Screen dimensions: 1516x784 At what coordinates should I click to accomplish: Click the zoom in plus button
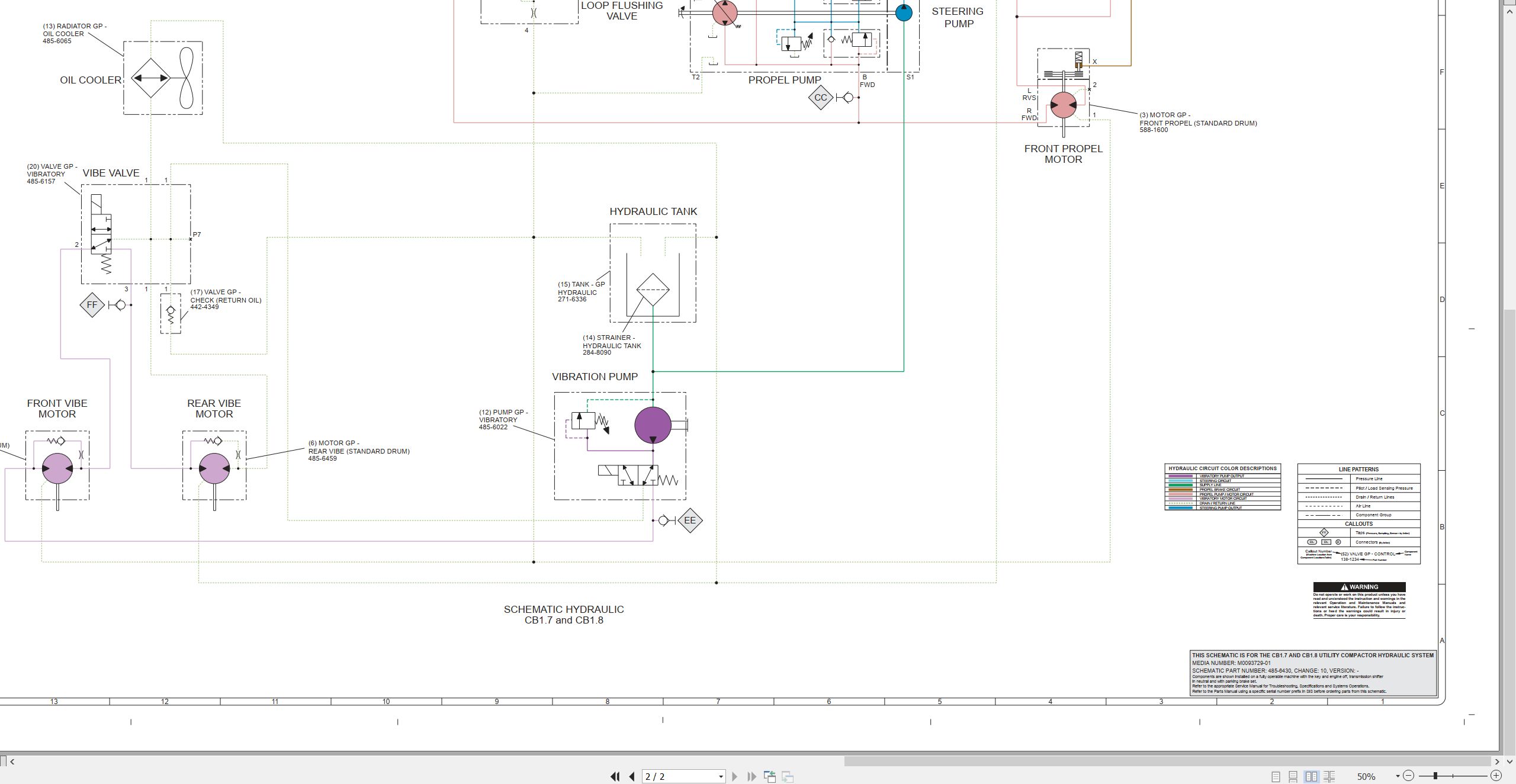click(1496, 776)
